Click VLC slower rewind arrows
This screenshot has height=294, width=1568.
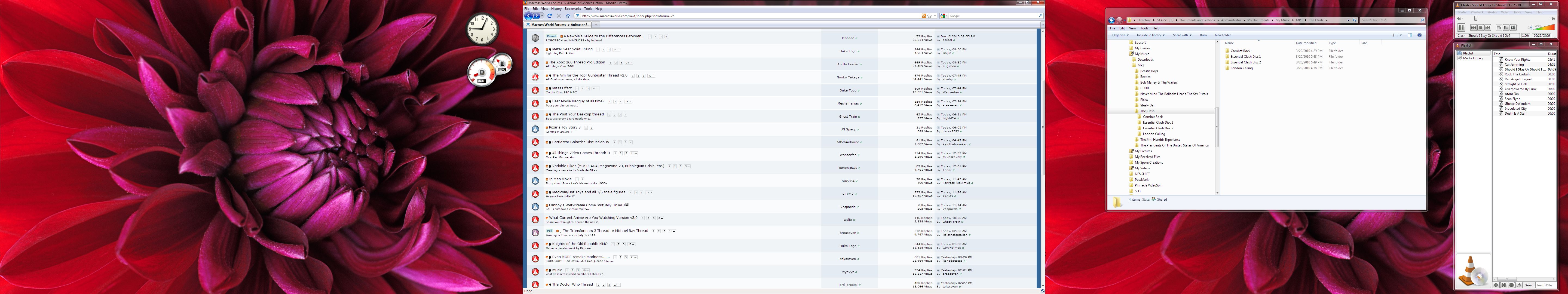(1459, 19)
